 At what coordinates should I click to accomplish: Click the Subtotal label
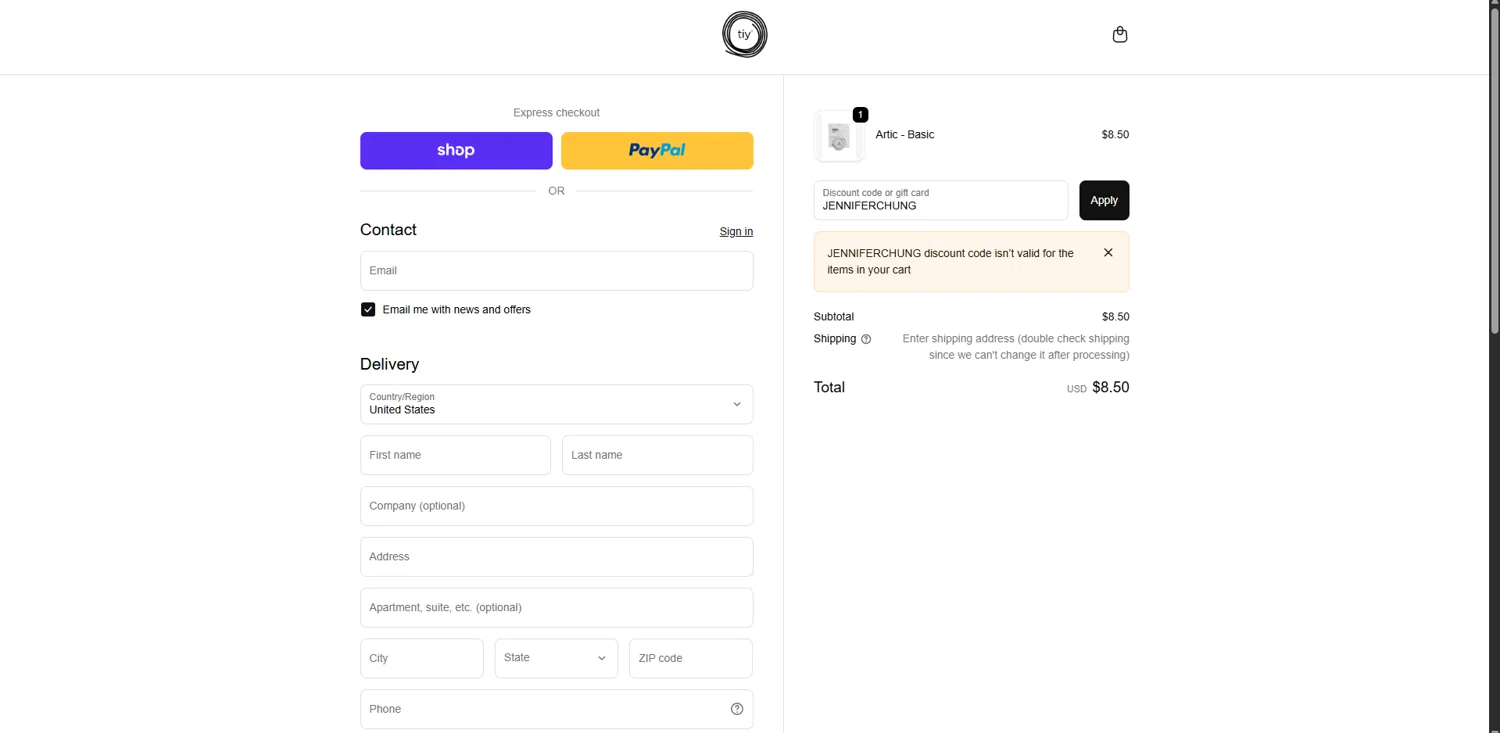pyautogui.click(x=833, y=317)
